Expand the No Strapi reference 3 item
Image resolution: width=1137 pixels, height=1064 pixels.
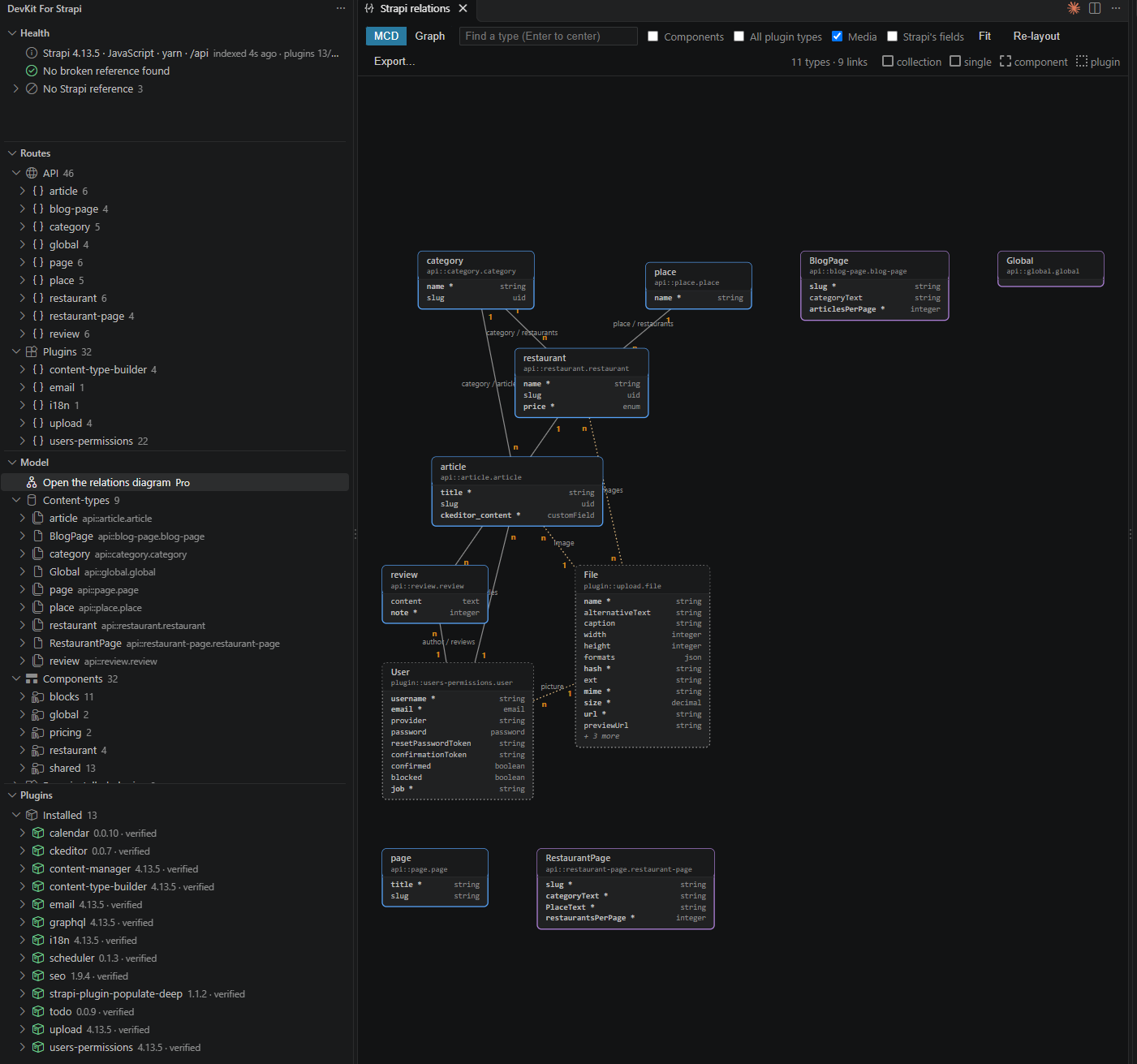point(16,88)
